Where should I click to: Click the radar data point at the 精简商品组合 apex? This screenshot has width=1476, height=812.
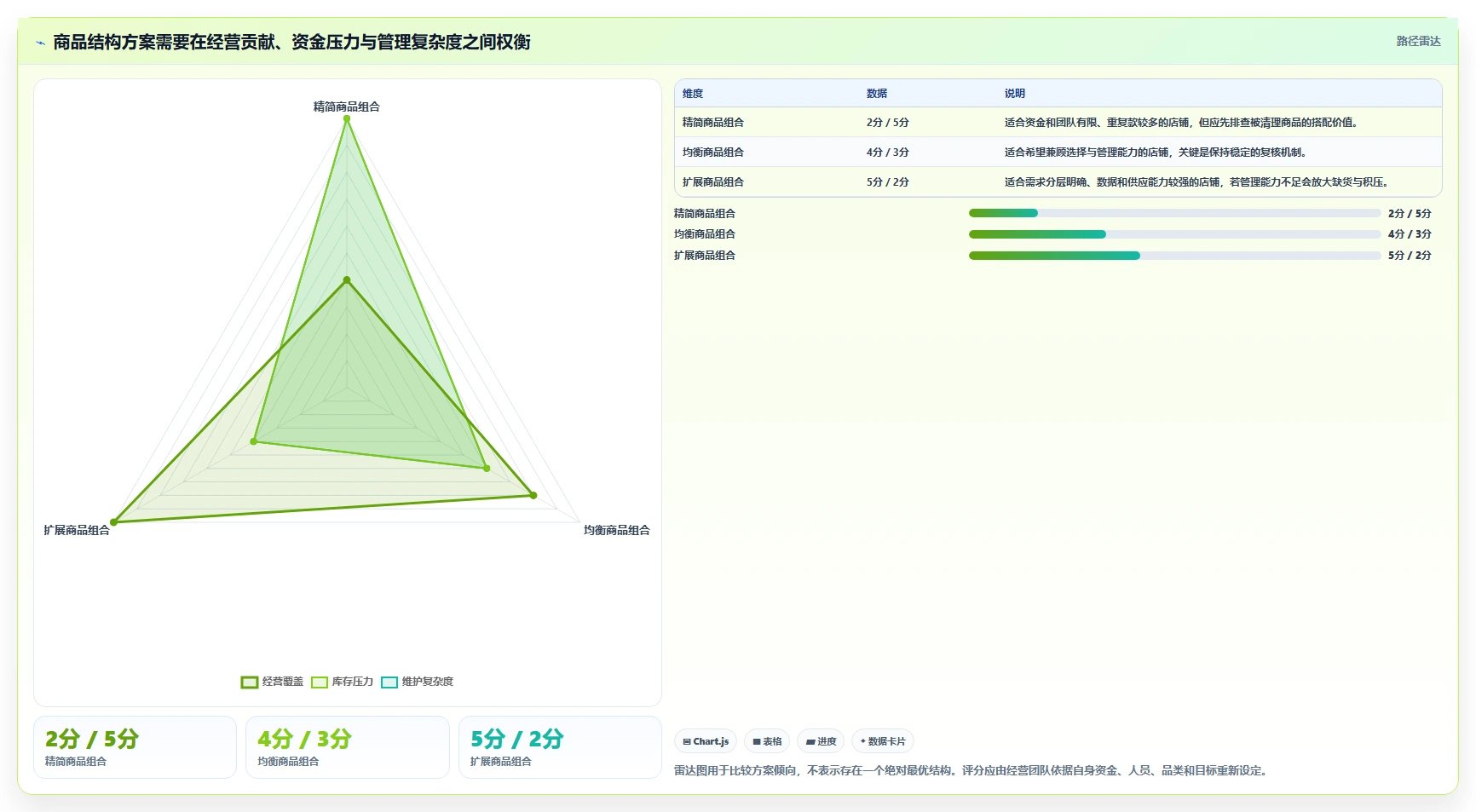347,118
